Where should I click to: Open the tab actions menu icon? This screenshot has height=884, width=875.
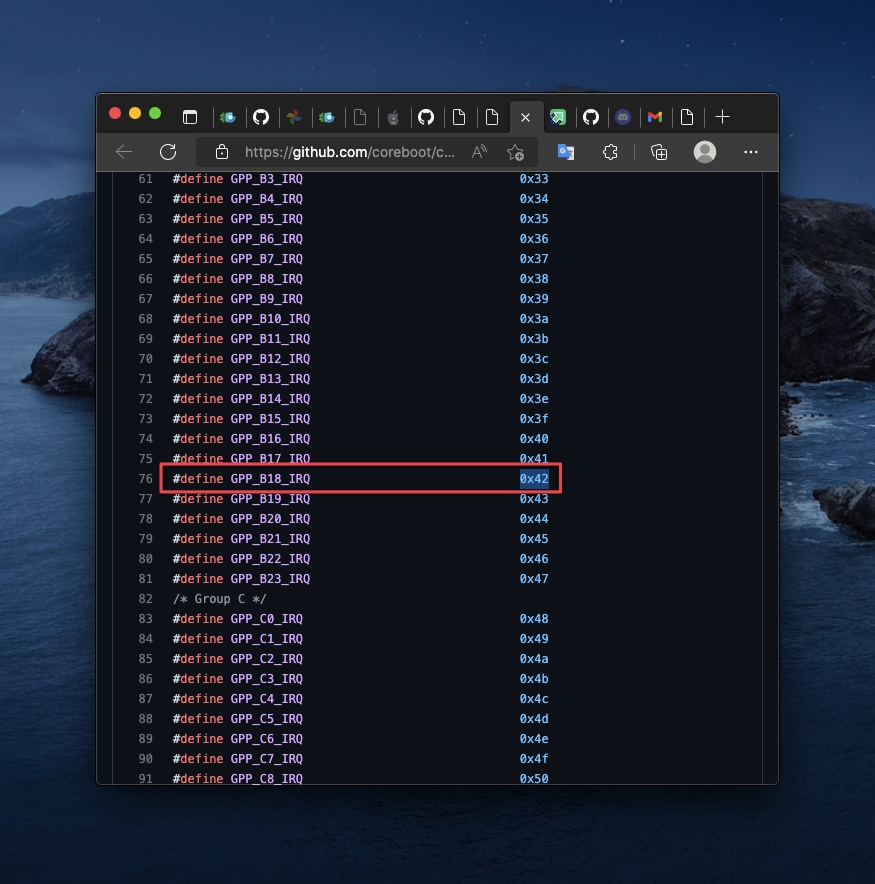189,117
